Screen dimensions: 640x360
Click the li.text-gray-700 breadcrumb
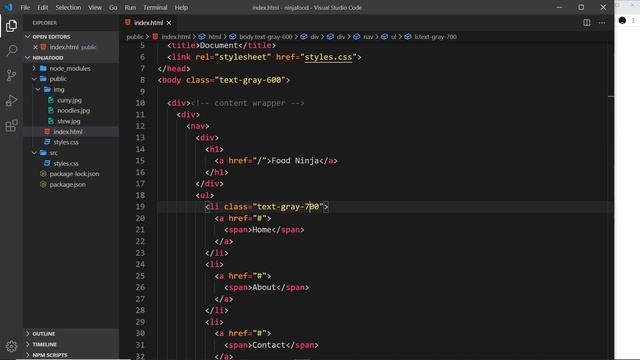pyautogui.click(x=435, y=37)
